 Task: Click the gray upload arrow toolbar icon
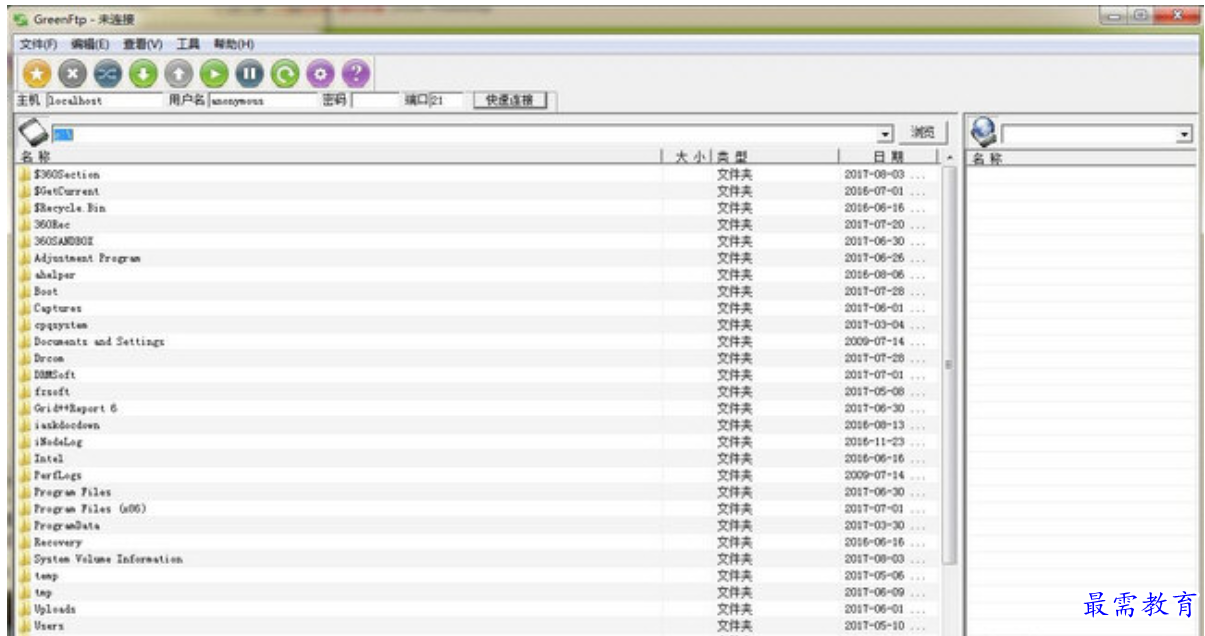click(x=179, y=73)
